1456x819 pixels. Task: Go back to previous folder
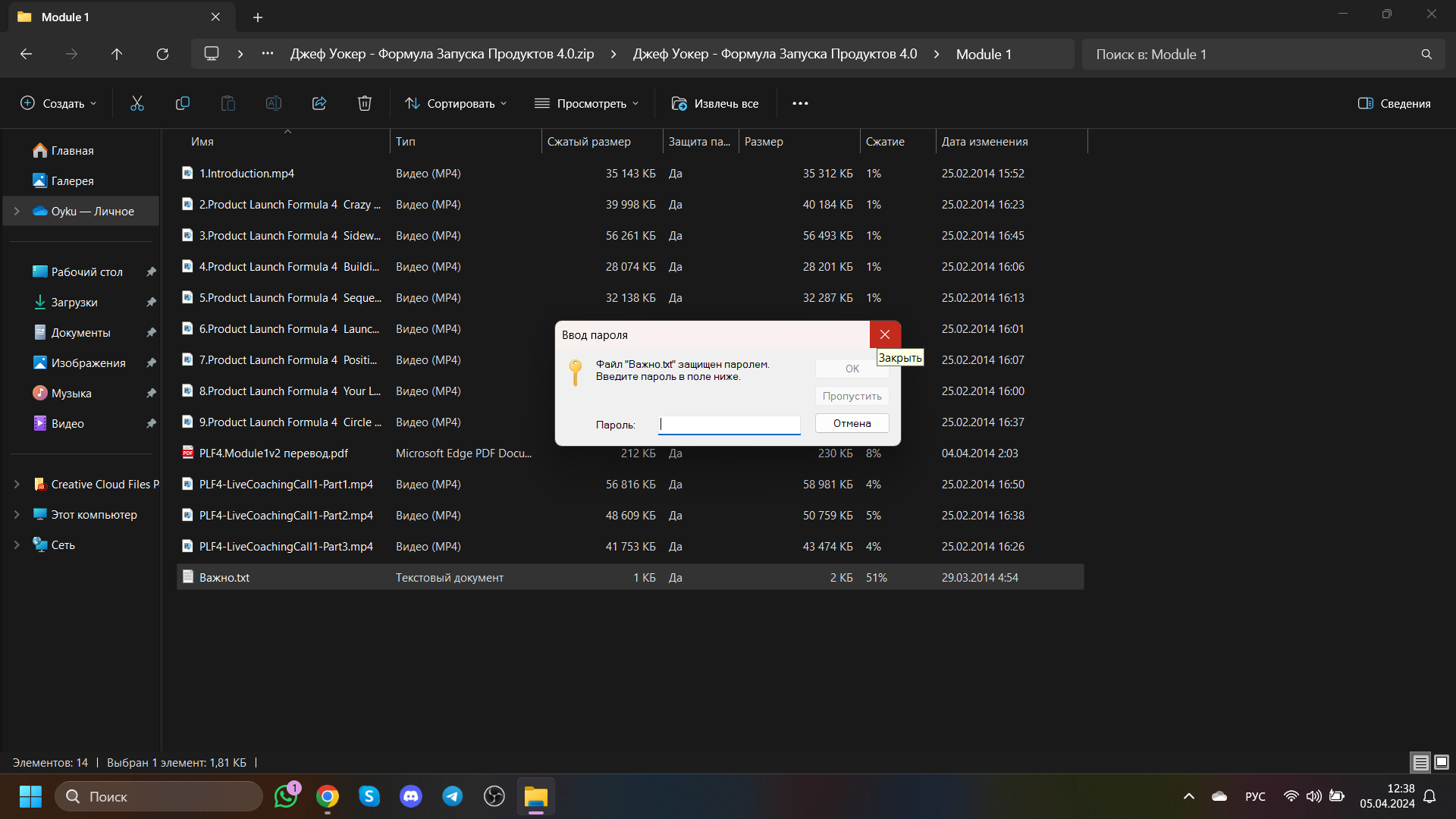(x=26, y=54)
